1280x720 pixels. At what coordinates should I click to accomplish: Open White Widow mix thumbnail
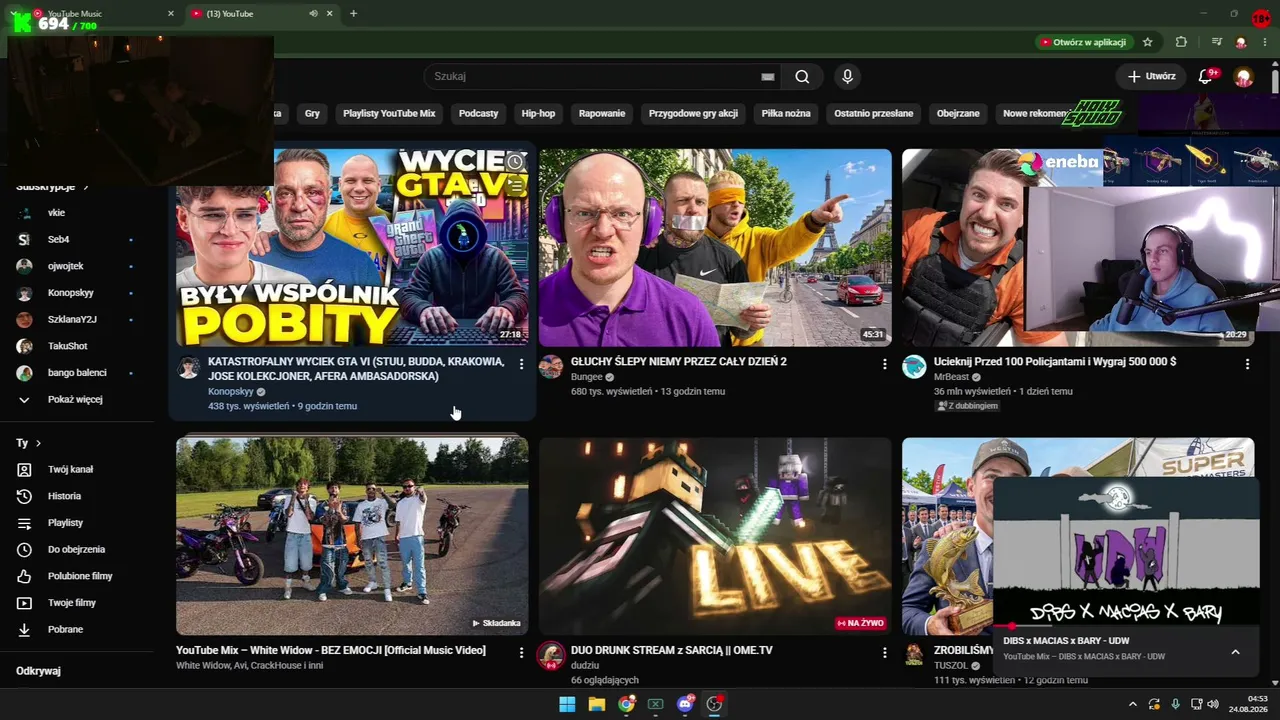[x=352, y=536]
